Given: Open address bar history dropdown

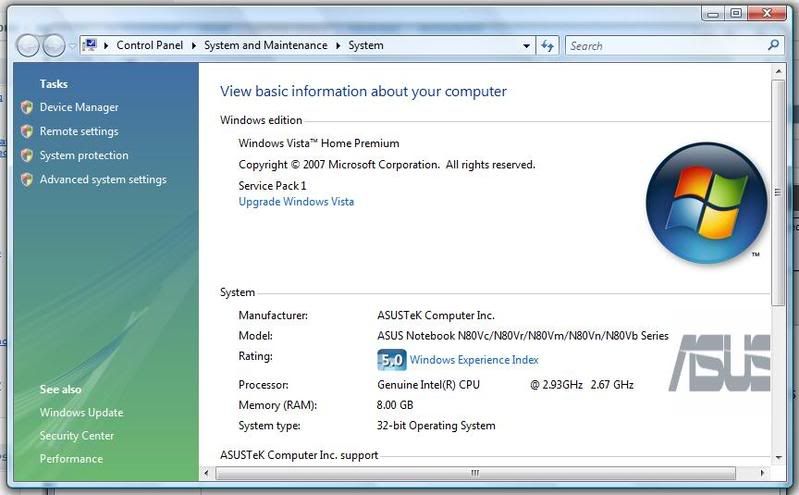Looking at the screenshot, I should click(526, 46).
